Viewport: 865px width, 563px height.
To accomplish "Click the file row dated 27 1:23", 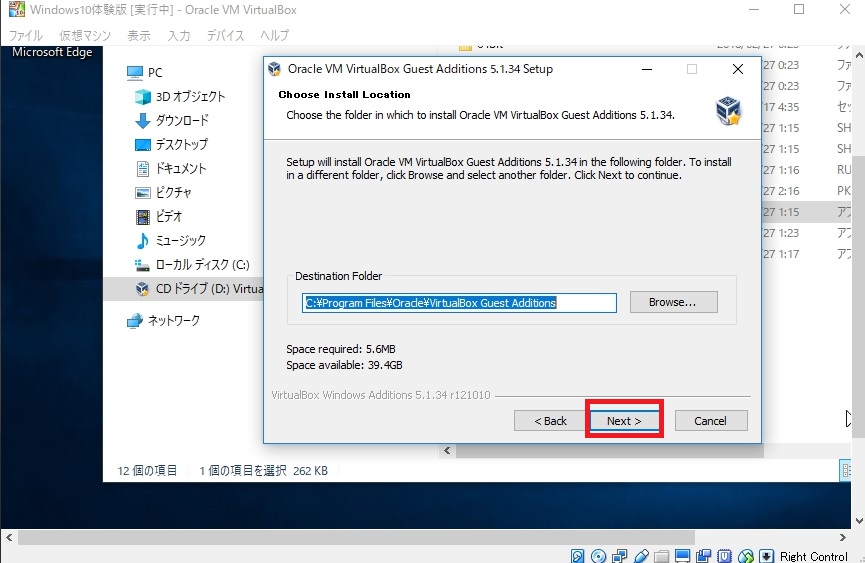I will 806,233.
